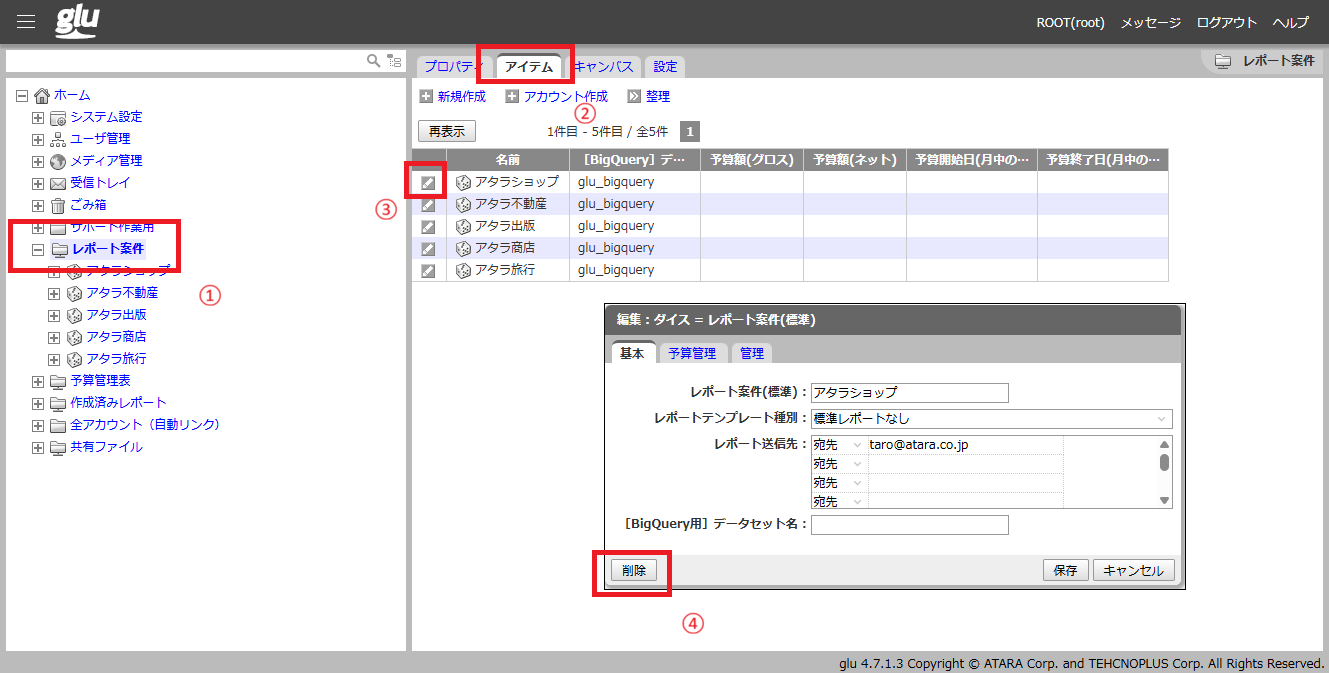
Task: Click the ログアウト link
Action: 1226,22
